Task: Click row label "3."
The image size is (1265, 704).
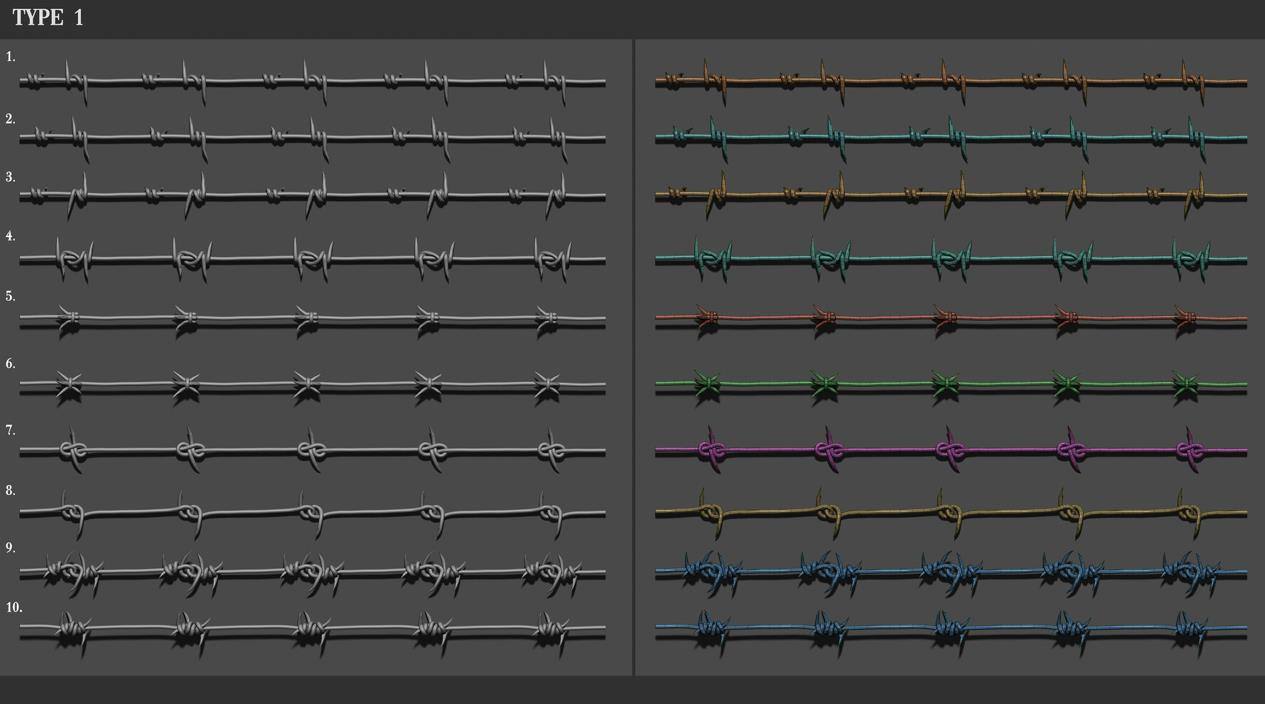Action: (x=10, y=177)
